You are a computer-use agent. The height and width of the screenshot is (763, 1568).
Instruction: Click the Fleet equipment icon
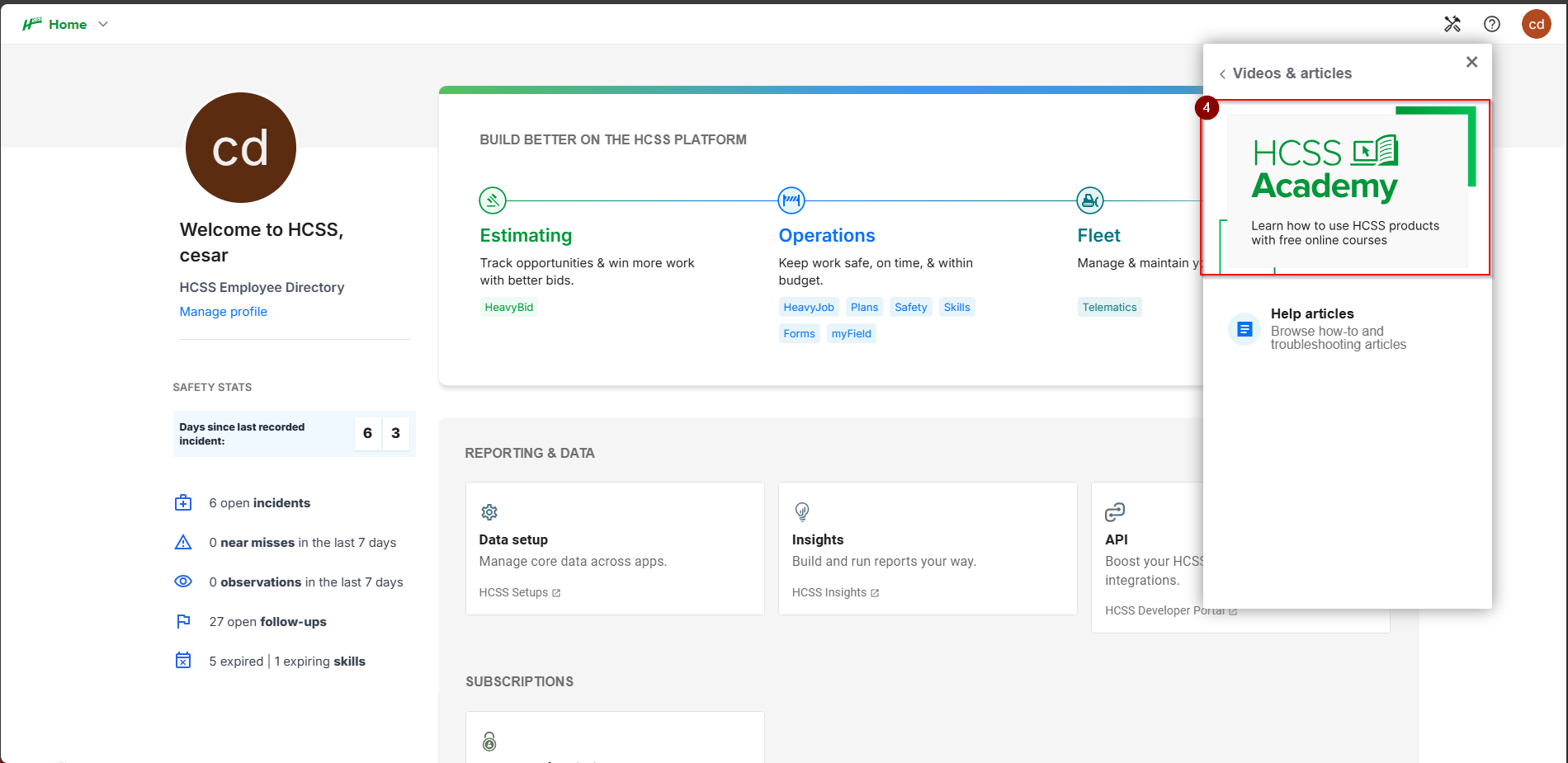coord(1089,200)
